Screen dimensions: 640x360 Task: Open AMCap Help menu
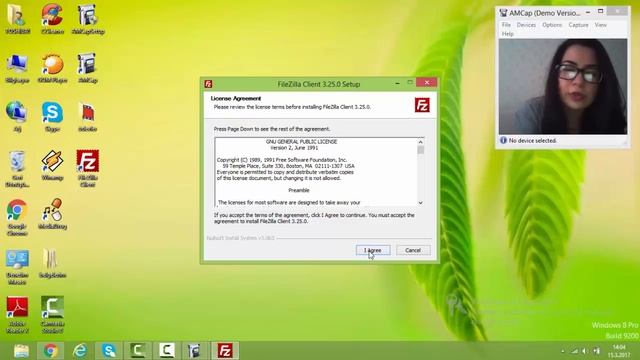point(507,34)
